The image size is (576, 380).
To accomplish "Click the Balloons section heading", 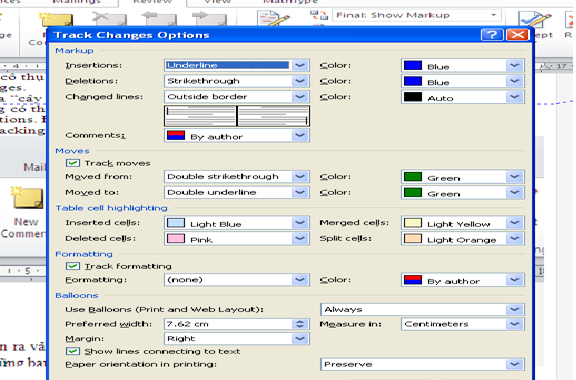I will (77, 295).
